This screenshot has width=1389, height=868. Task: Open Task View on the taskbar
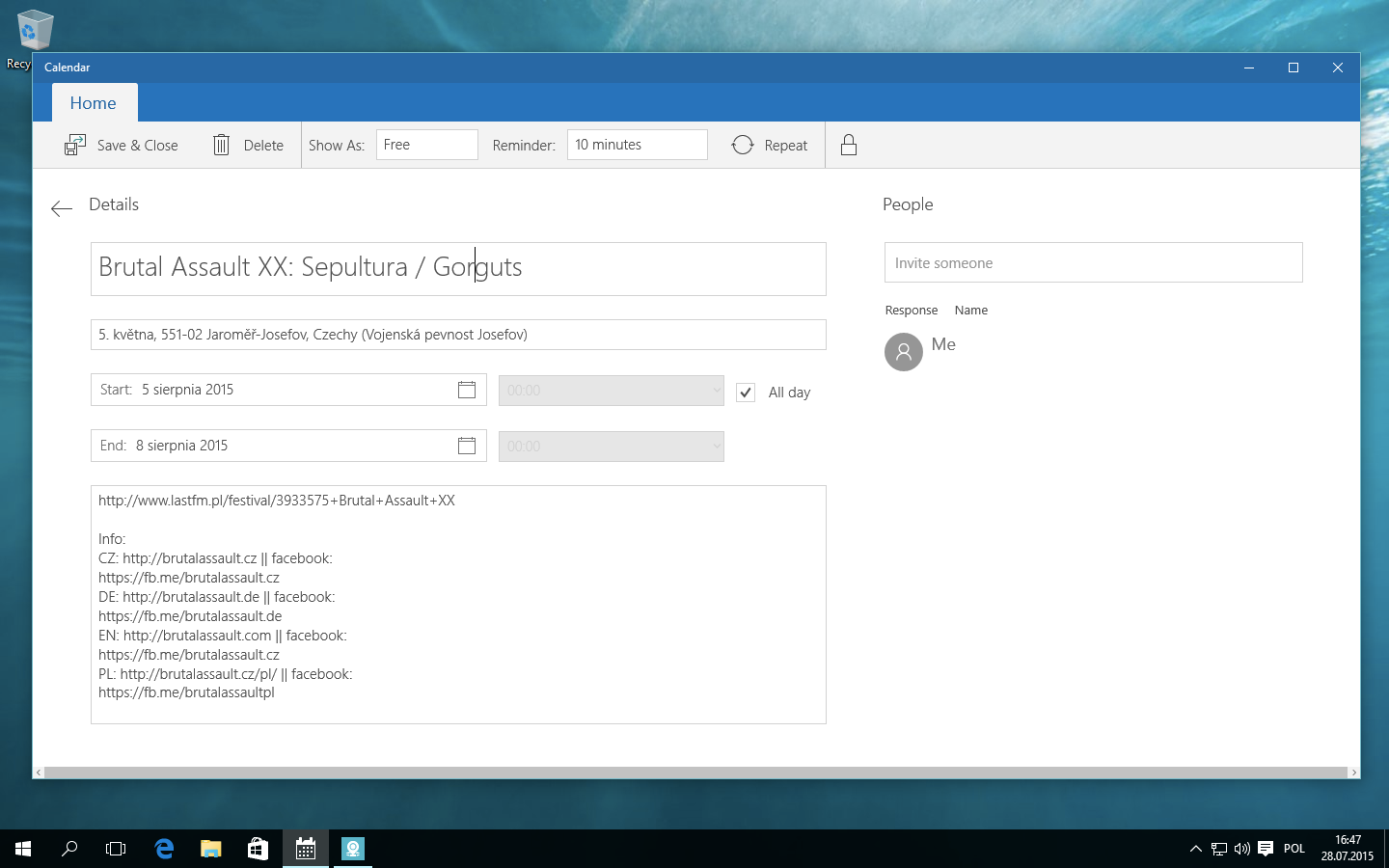coord(116,849)
